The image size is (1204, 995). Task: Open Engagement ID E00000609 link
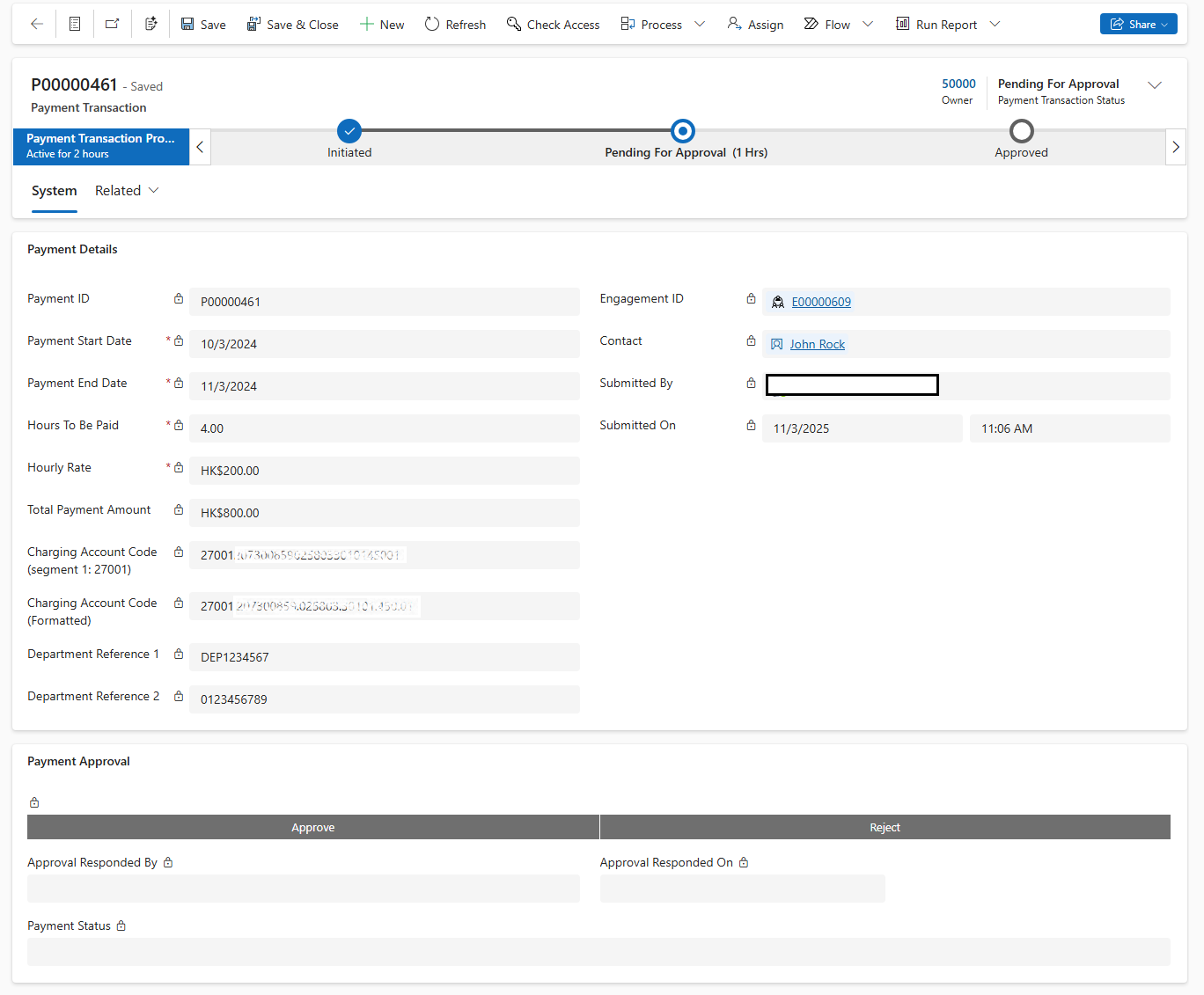821,302
